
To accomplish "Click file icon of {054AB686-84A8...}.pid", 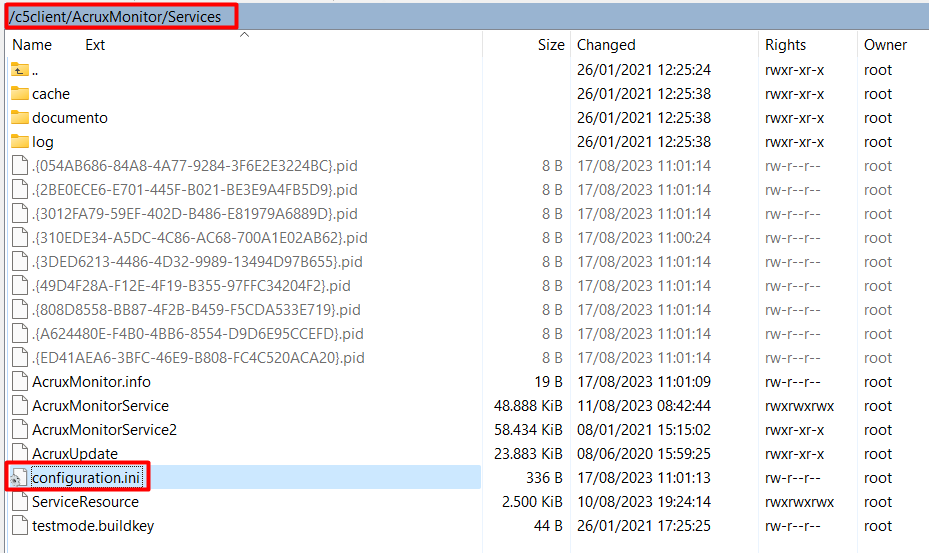I will coord(20,166).
